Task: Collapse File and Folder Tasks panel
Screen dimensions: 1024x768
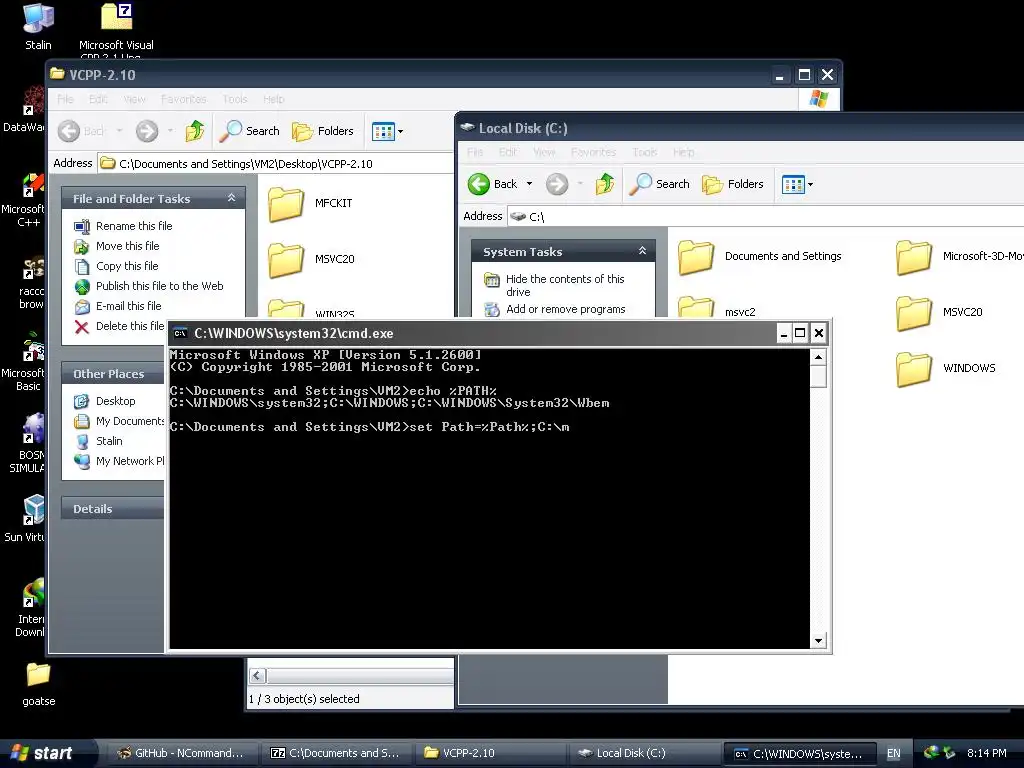Action: tap(231, 198)
